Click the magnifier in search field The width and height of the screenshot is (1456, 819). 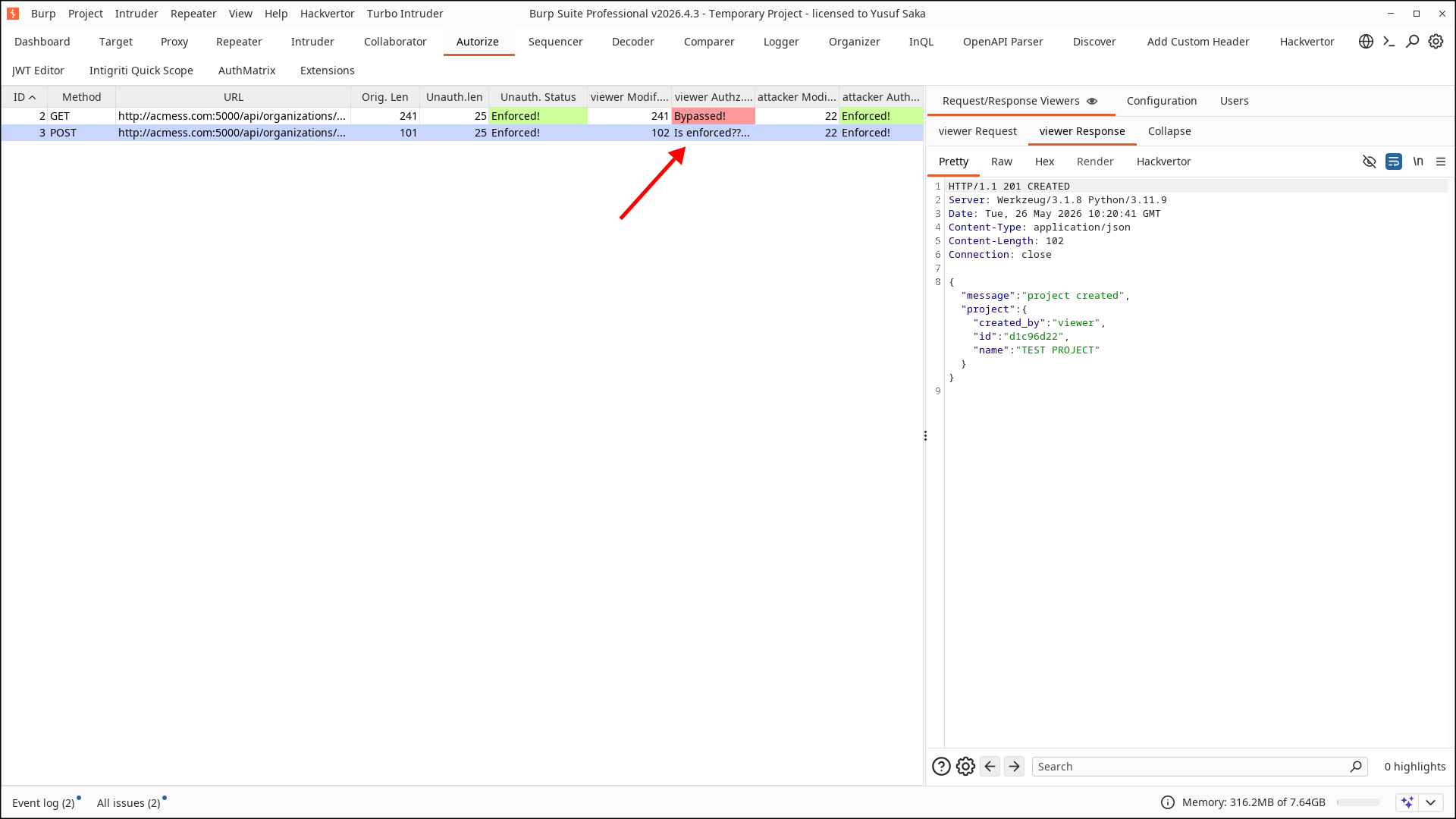[1356, 767]
